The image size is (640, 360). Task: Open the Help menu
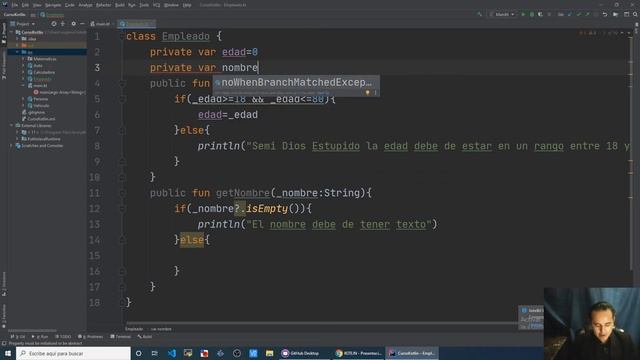coord(187,5)
